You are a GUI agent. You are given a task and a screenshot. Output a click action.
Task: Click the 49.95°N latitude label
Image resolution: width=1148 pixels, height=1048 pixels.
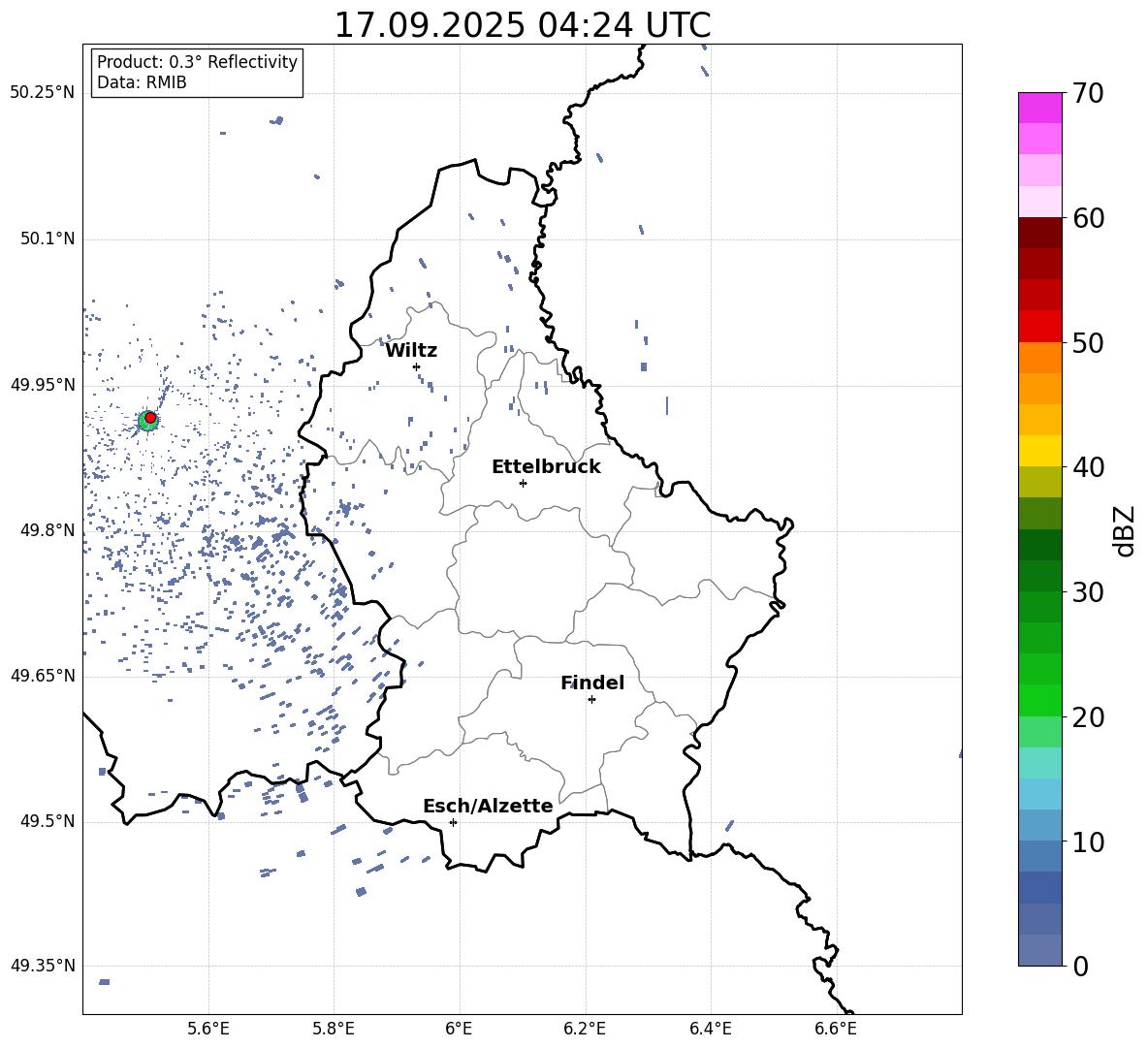pos(43,385)
